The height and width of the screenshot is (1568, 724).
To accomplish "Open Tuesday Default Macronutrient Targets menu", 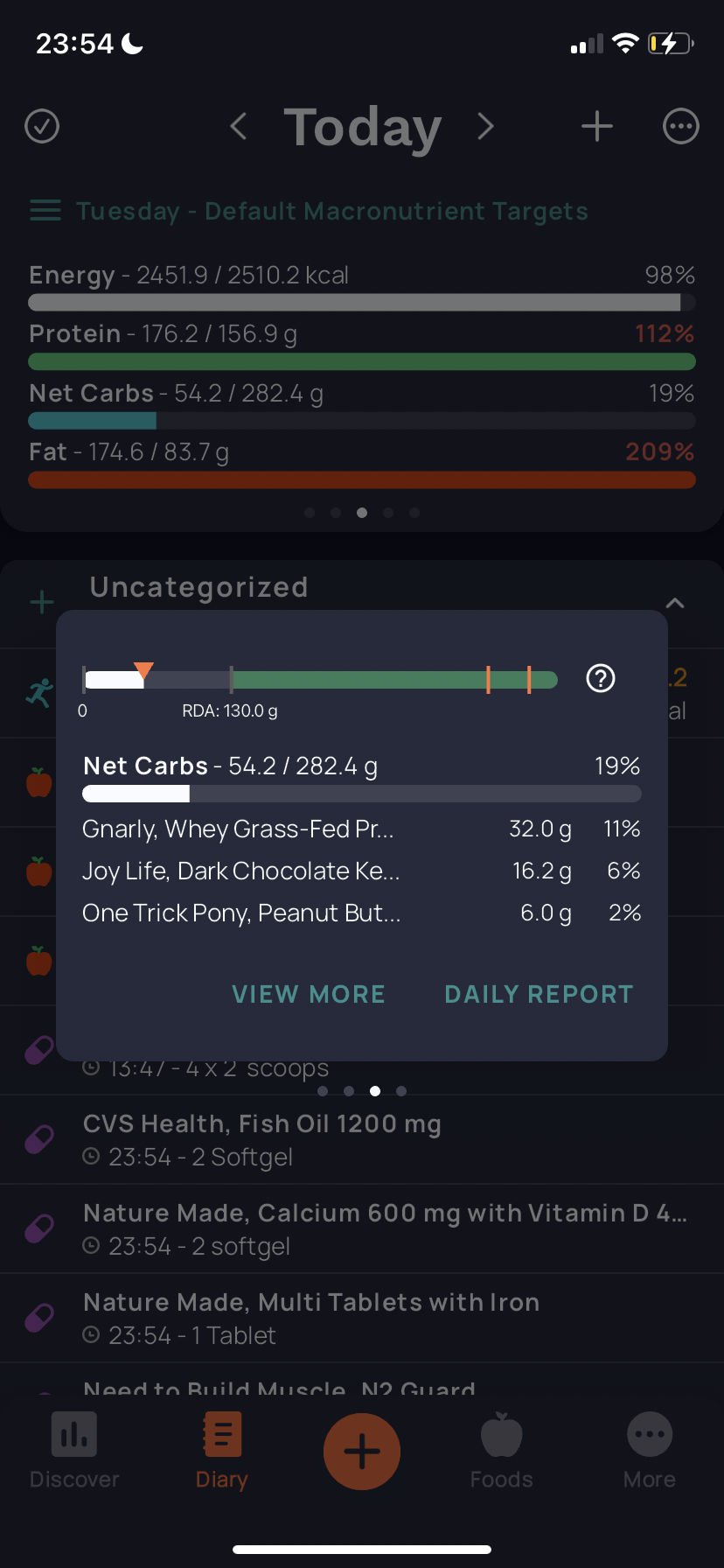I will pyautogui.click(x=309, y=211).
